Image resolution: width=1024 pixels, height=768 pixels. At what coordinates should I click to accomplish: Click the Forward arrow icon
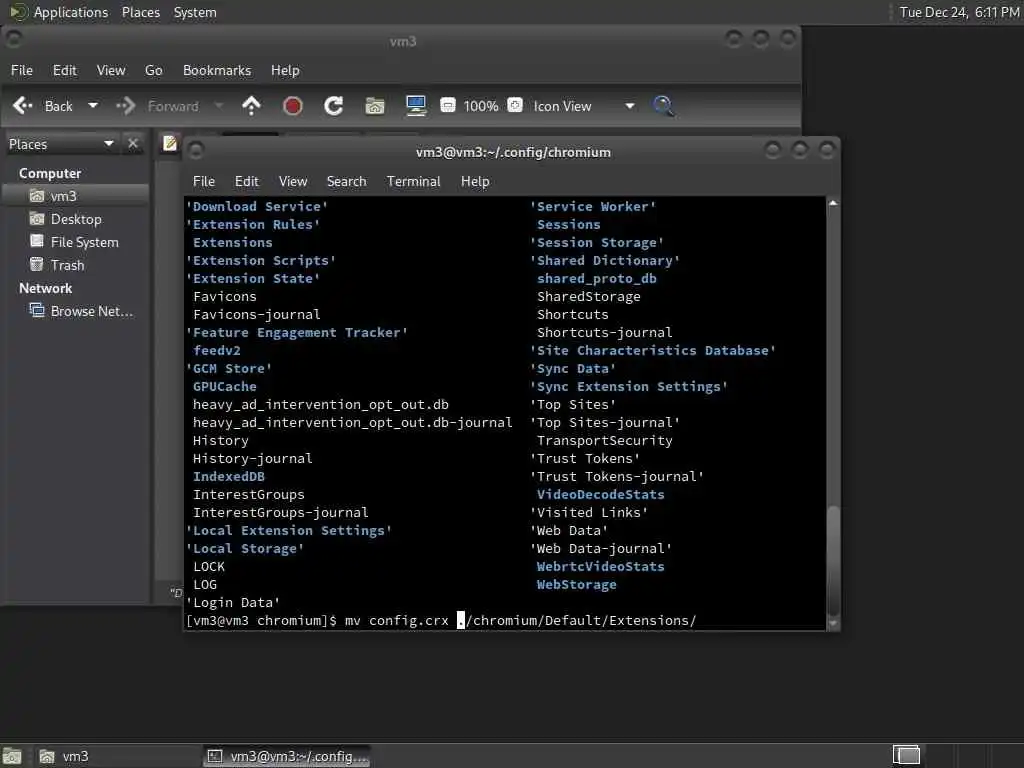125,106
